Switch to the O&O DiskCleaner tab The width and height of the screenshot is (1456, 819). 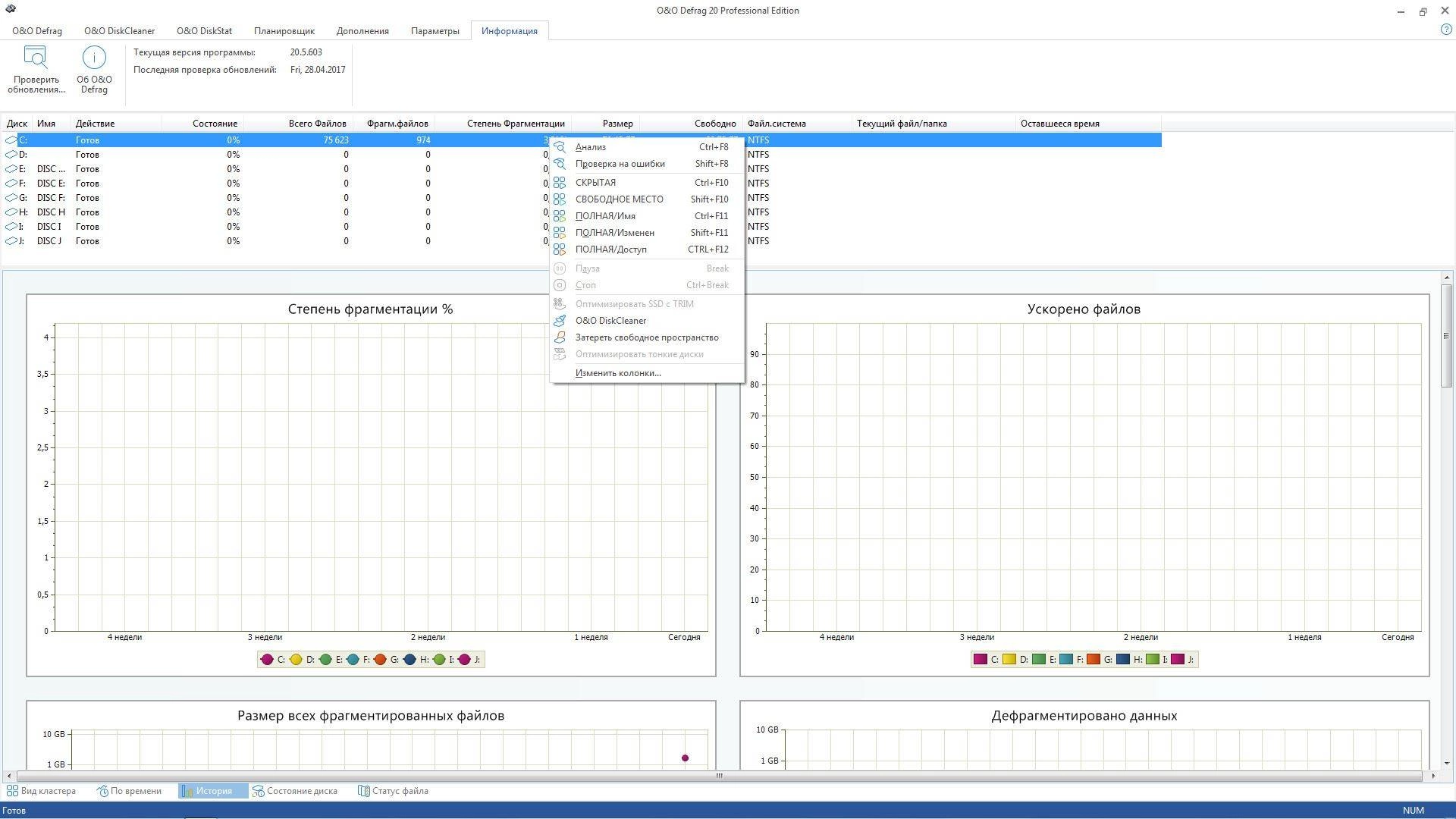click(119, 31)
